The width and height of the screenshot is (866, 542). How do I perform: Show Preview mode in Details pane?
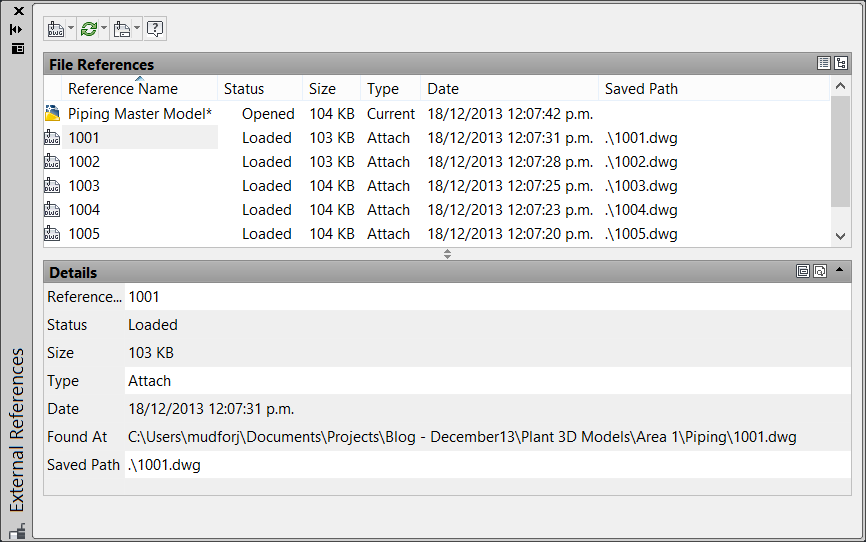pyautogui.click(x=820, y=271)
